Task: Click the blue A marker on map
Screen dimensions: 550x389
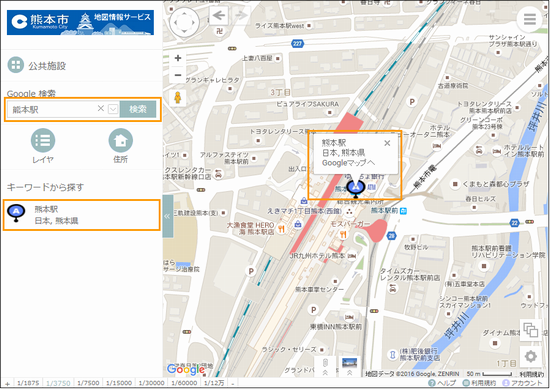Action: (x=356, y=188)
